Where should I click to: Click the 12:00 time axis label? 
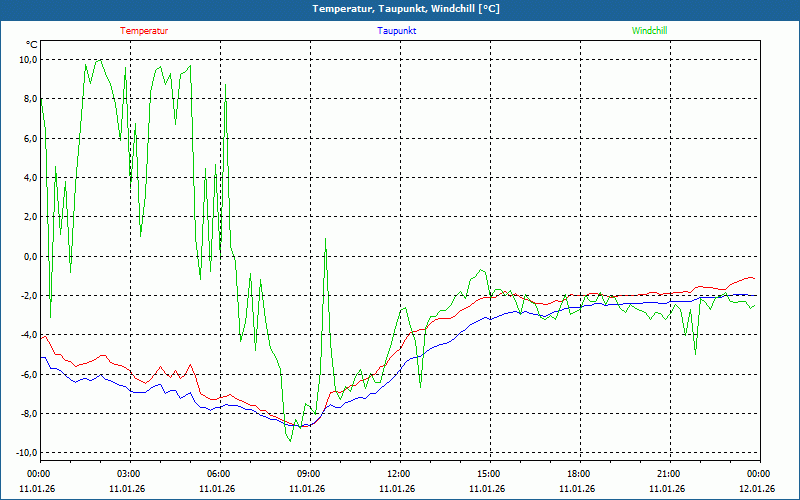coord(399,474)
